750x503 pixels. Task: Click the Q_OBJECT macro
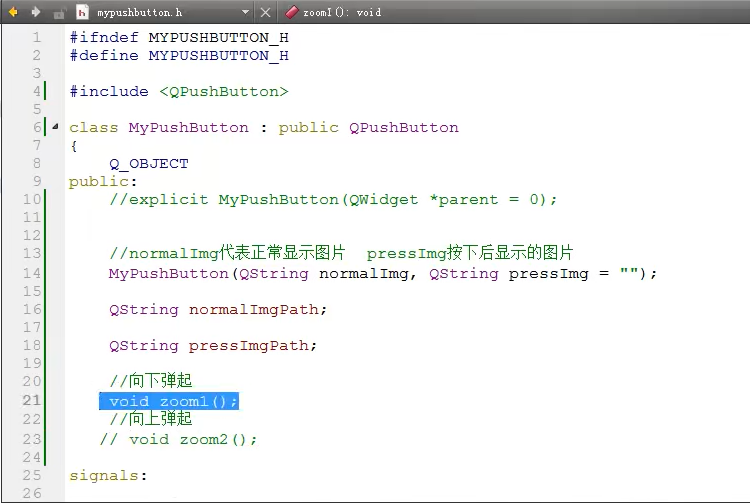(x=149, y=164)
